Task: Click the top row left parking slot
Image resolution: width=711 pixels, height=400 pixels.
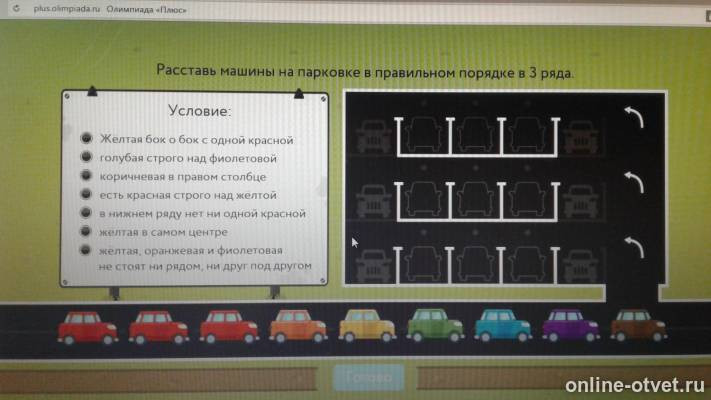Action: click(424, 136)
